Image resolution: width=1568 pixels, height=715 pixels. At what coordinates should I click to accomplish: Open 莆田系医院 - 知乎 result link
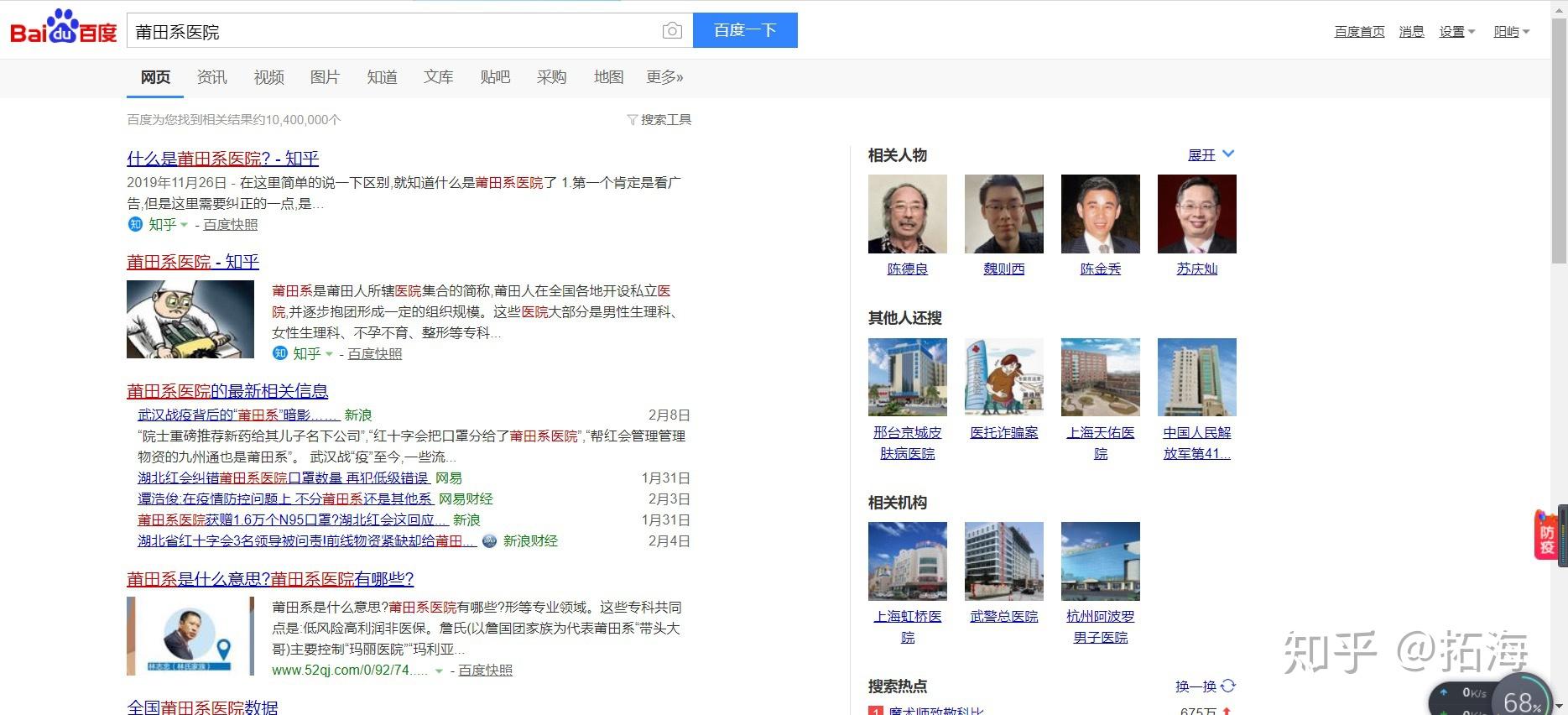click(x=193, y=262)
